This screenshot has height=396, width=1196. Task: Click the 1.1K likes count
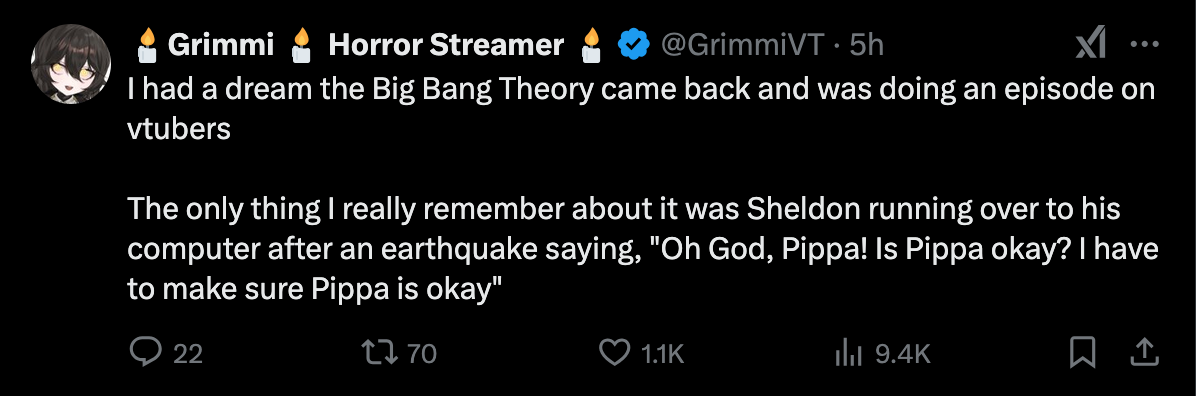tap(663, 353)
